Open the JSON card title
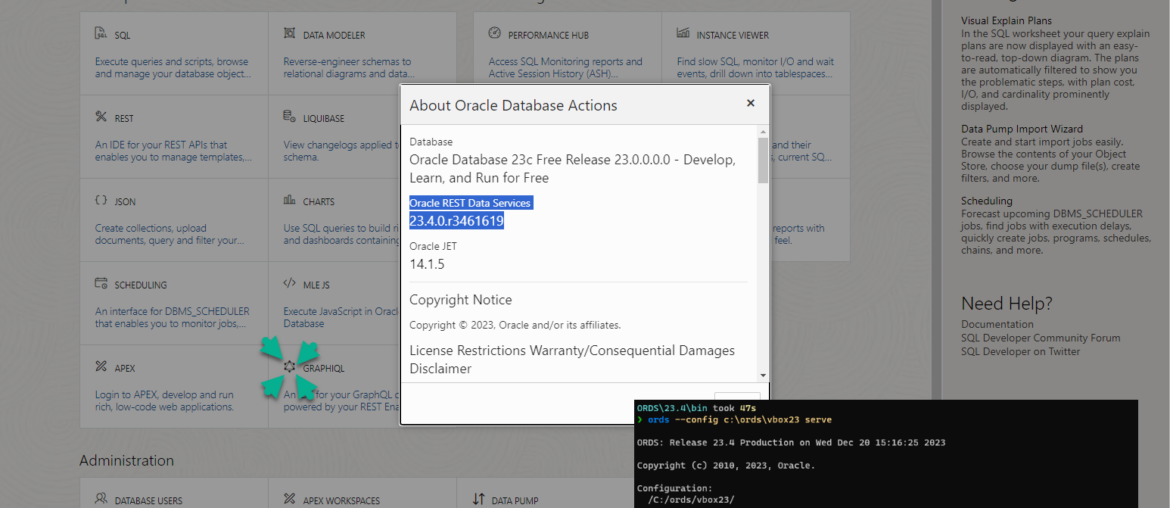The width and height of the screenshot is (1170, 508). point(125,202)
